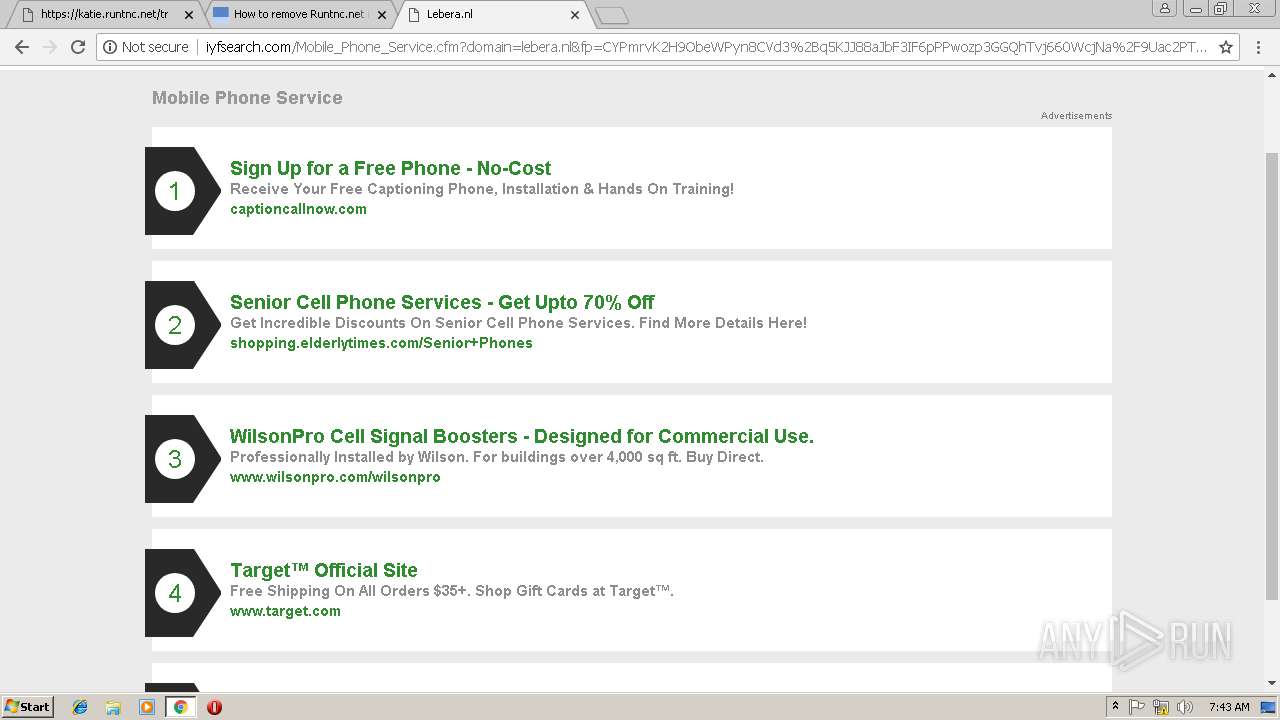Open Target Official Site ad
This screenshot has width=1280, height=720.
pos(324,570)
